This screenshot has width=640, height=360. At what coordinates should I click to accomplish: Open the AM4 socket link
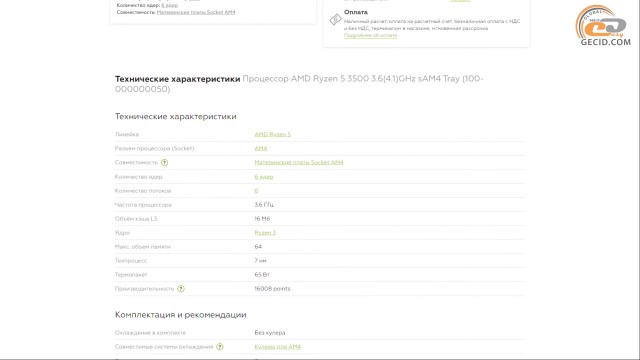(x=260, y=148)
